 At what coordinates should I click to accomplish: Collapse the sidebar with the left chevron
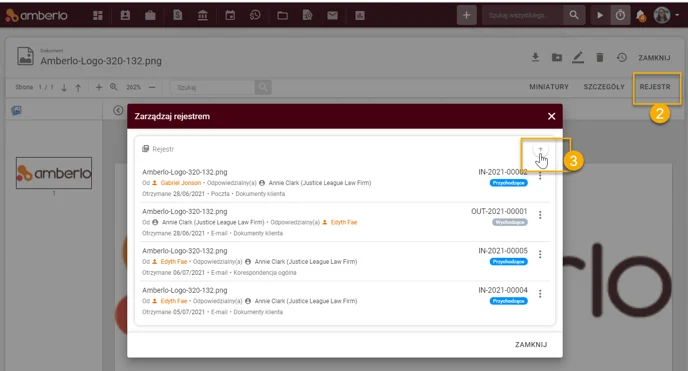pyautogui.click(x=118, y=111)
